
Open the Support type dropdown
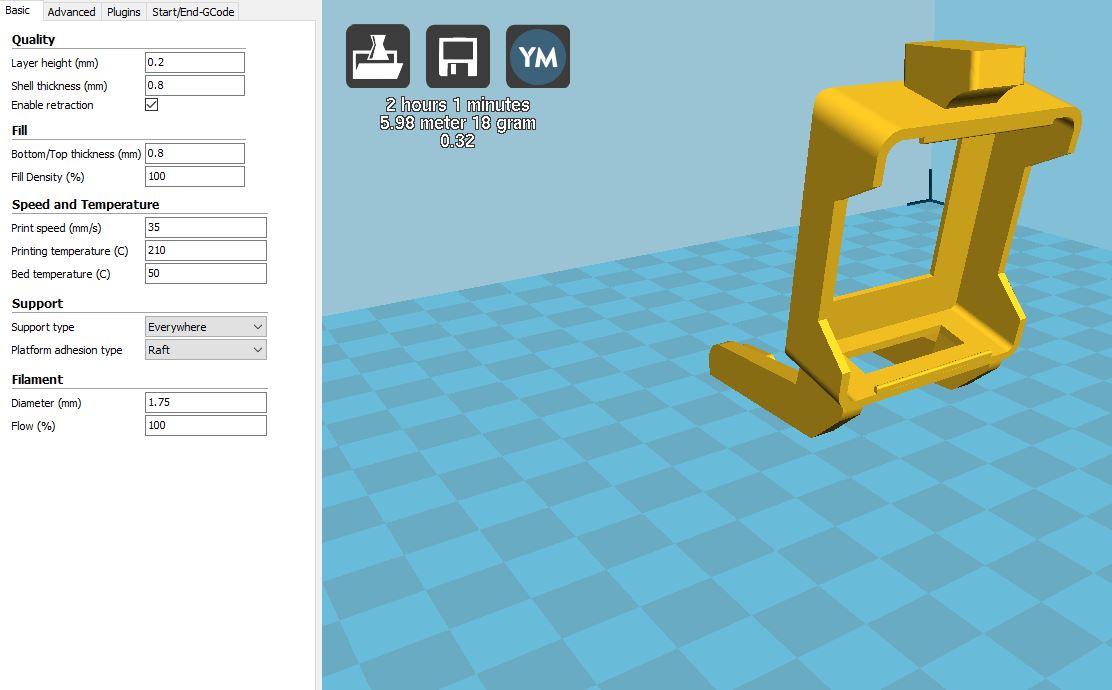pyautogui.click(x=206, y=327)
